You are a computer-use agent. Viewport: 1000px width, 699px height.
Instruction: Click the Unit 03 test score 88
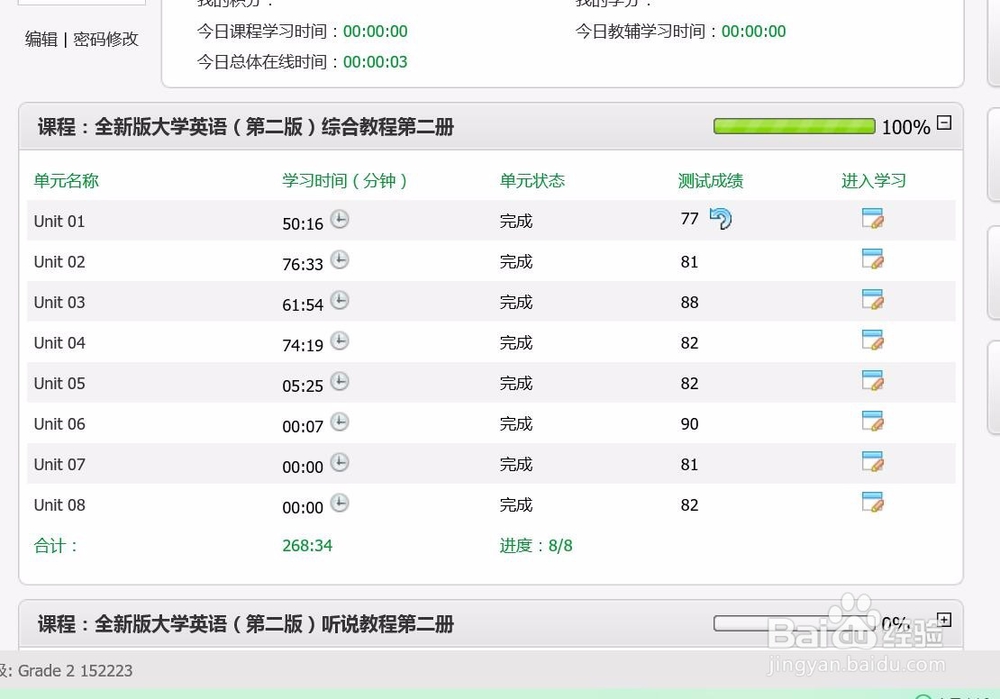pos(689,302)
